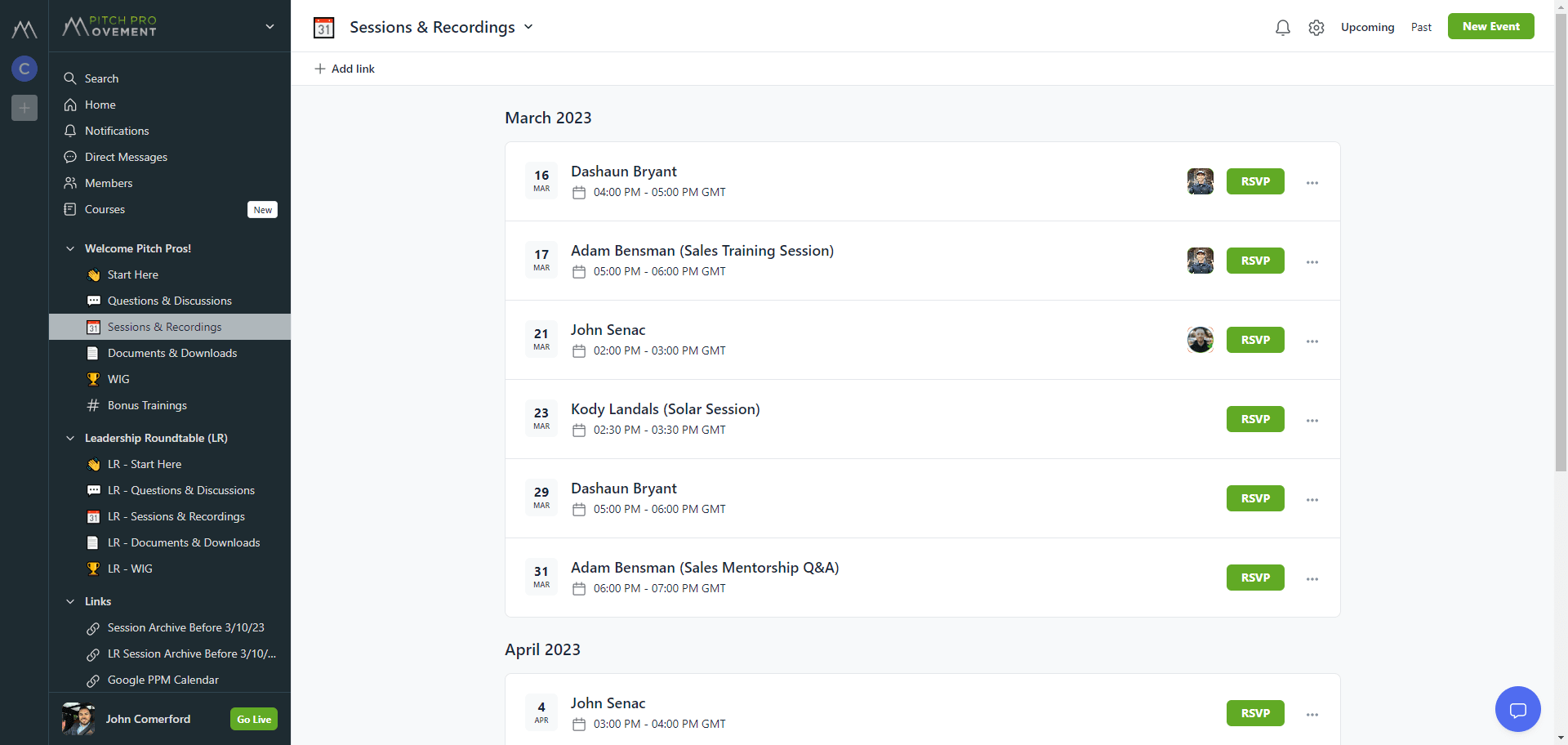Image resolution: width=1568 pixels, height=745 pixels.
Task: Switch to the Past events tab
Action: coord(1421,27)
